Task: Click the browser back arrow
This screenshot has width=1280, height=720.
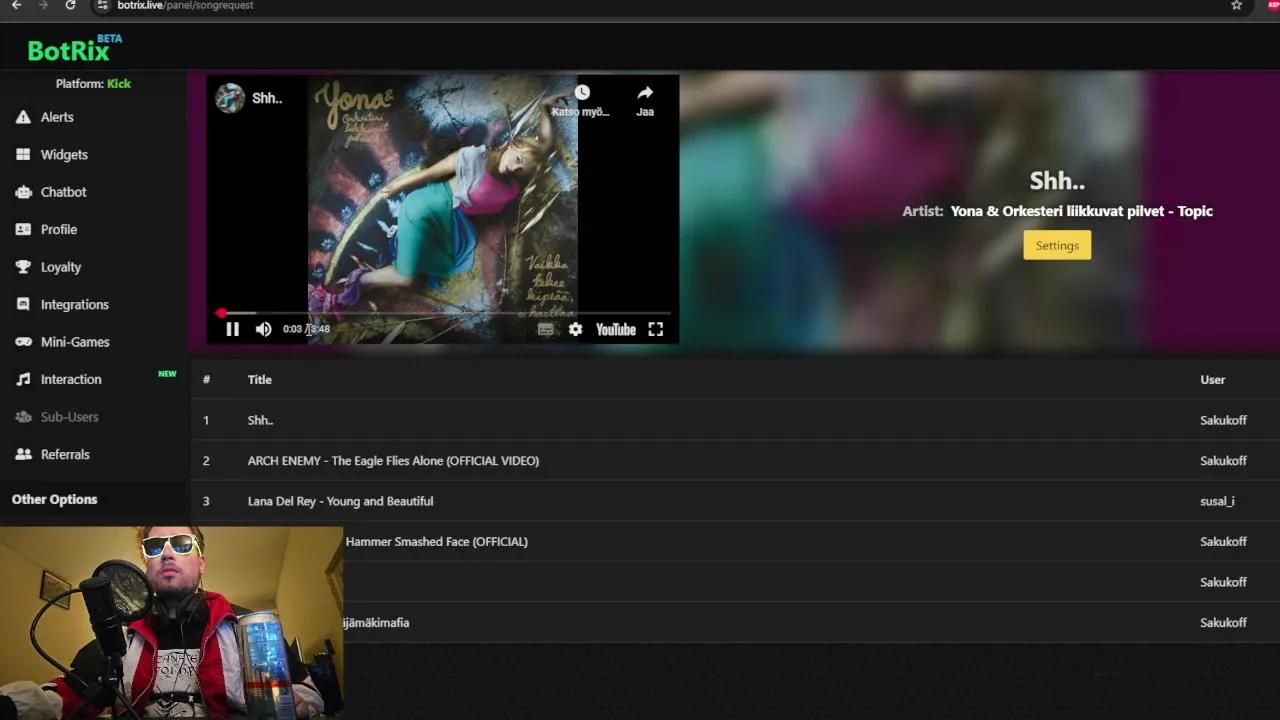Action: pyautogui.click(x=16, y=5)
